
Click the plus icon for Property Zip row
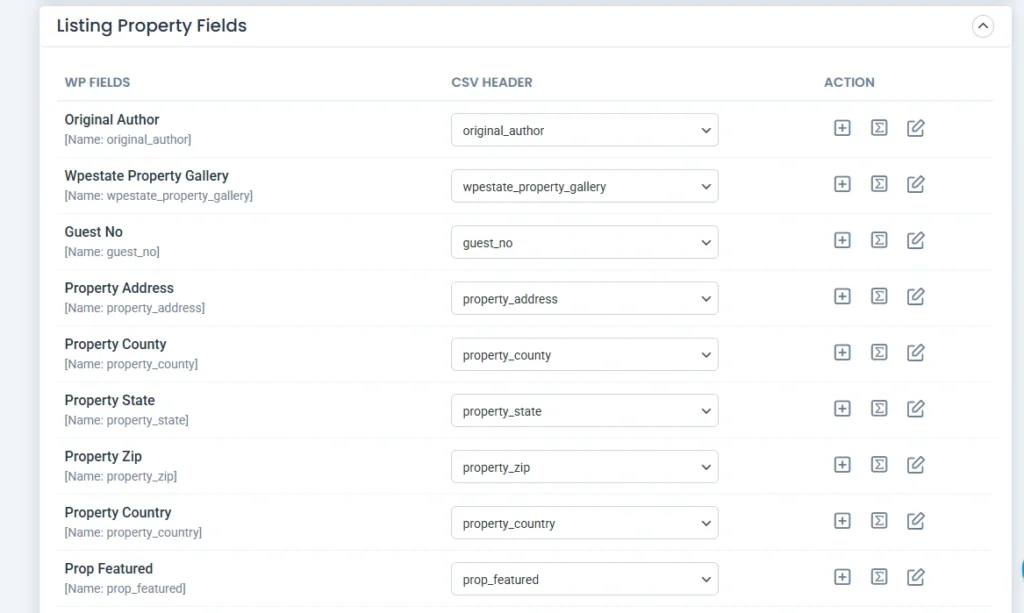click(842, 464)
